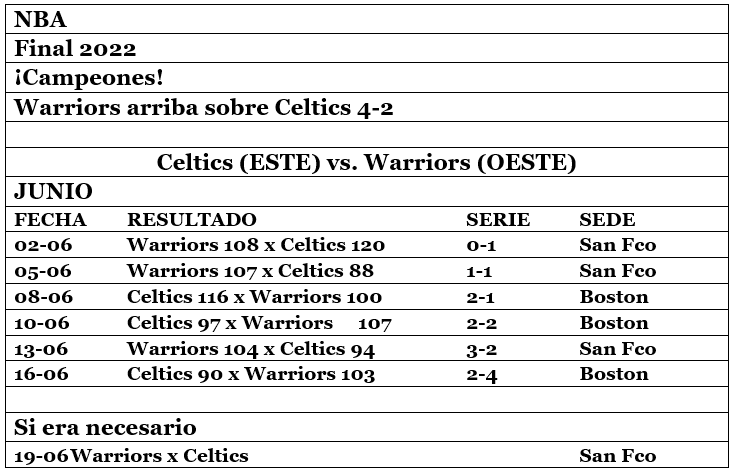Click result 'Celtics 116 x Warriors 100'
The height and width of the screenshot is (472, 733).
[x=254, y=297]
